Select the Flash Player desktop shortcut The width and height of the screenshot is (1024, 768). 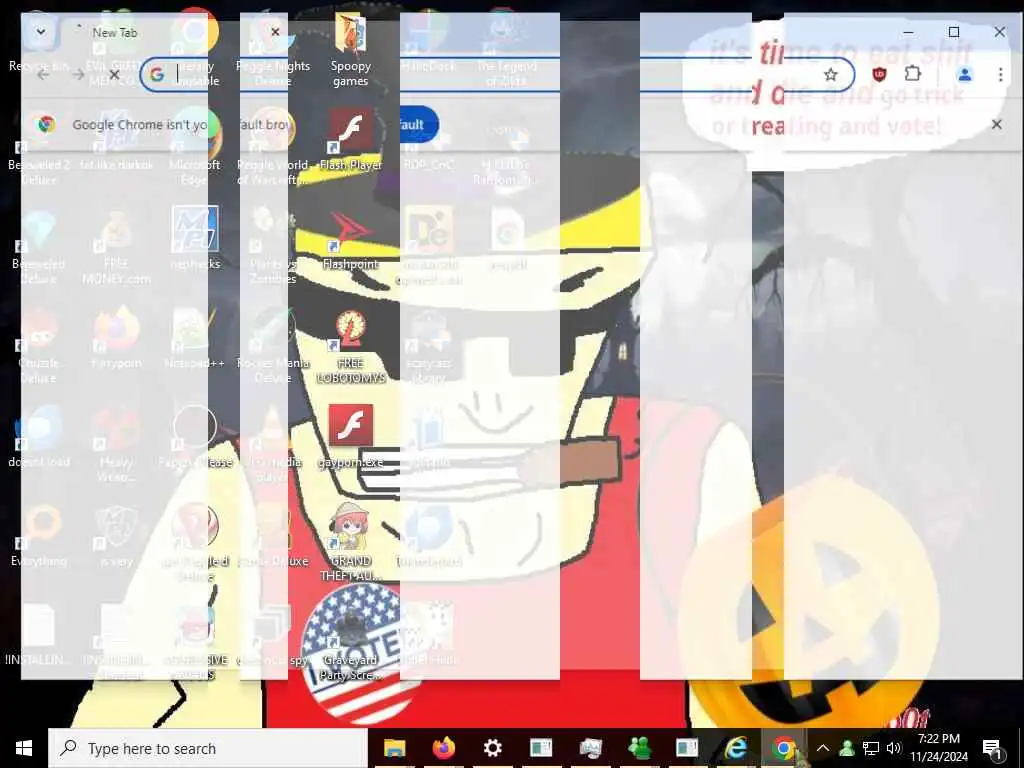[x=351, y=140]
